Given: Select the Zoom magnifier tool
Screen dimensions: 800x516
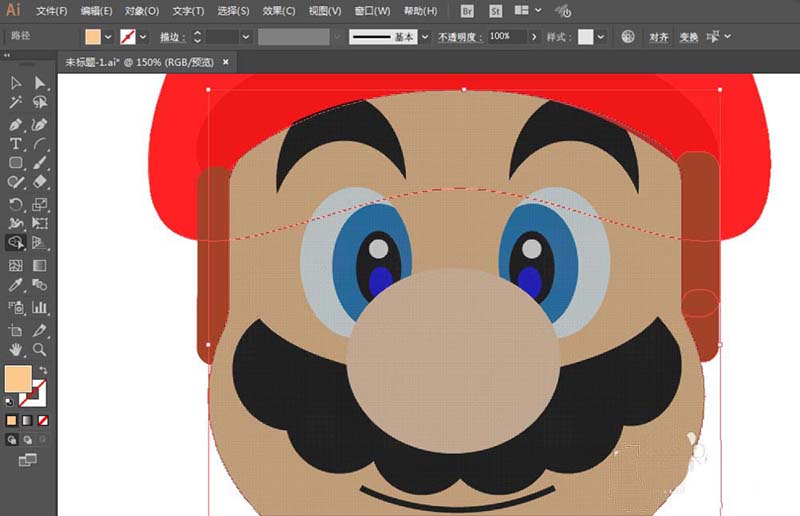Looking at the screenshot, I should coord(39,350).
